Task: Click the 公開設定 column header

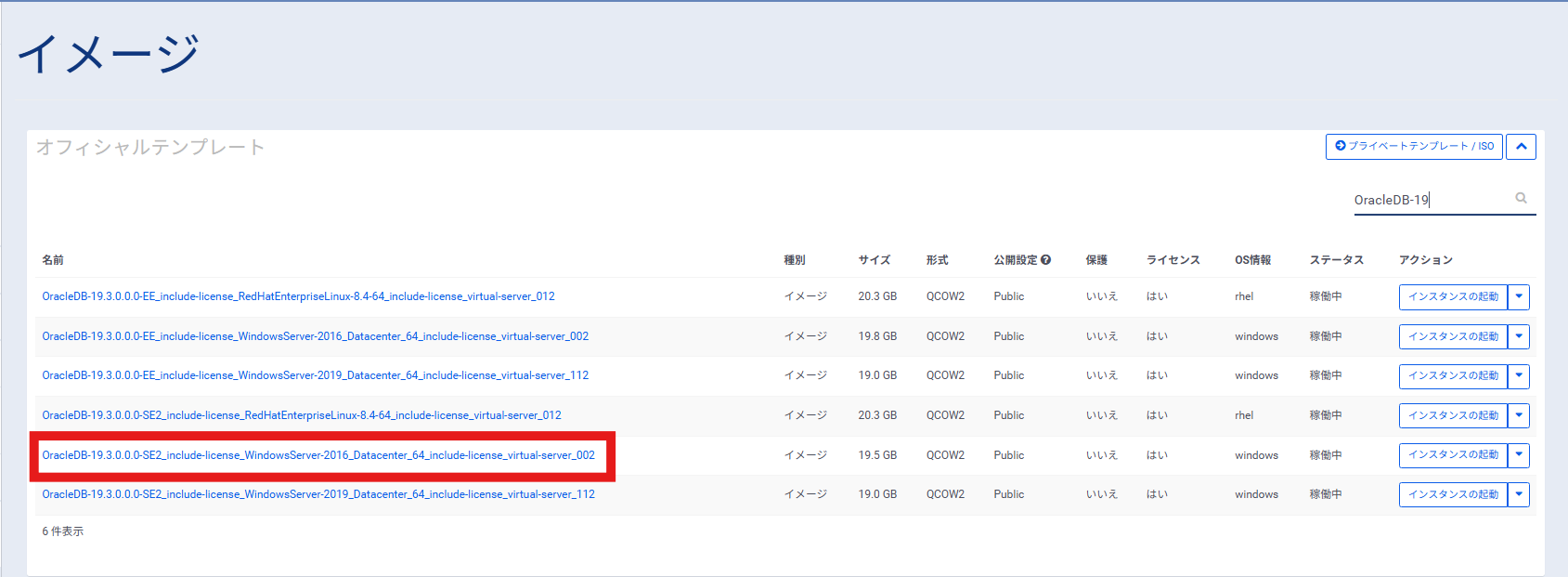Action: click(x=1016, y=260)
